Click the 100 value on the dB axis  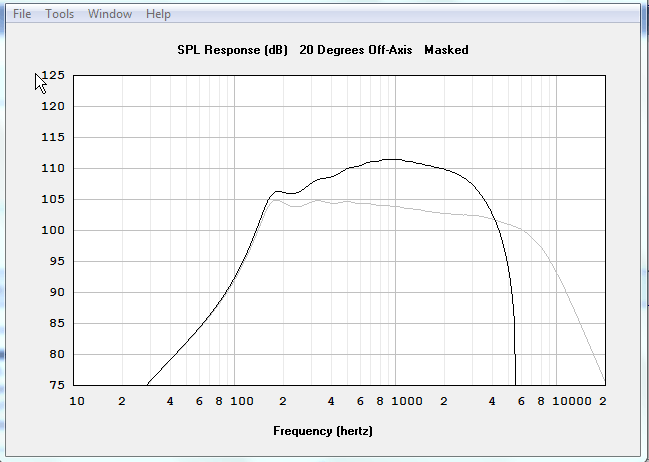click(53, 231)
